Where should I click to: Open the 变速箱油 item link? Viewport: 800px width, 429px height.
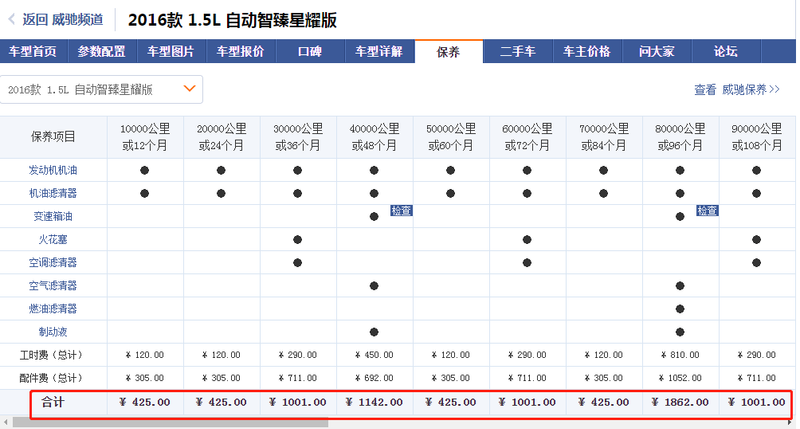click(x=53, y=216)
